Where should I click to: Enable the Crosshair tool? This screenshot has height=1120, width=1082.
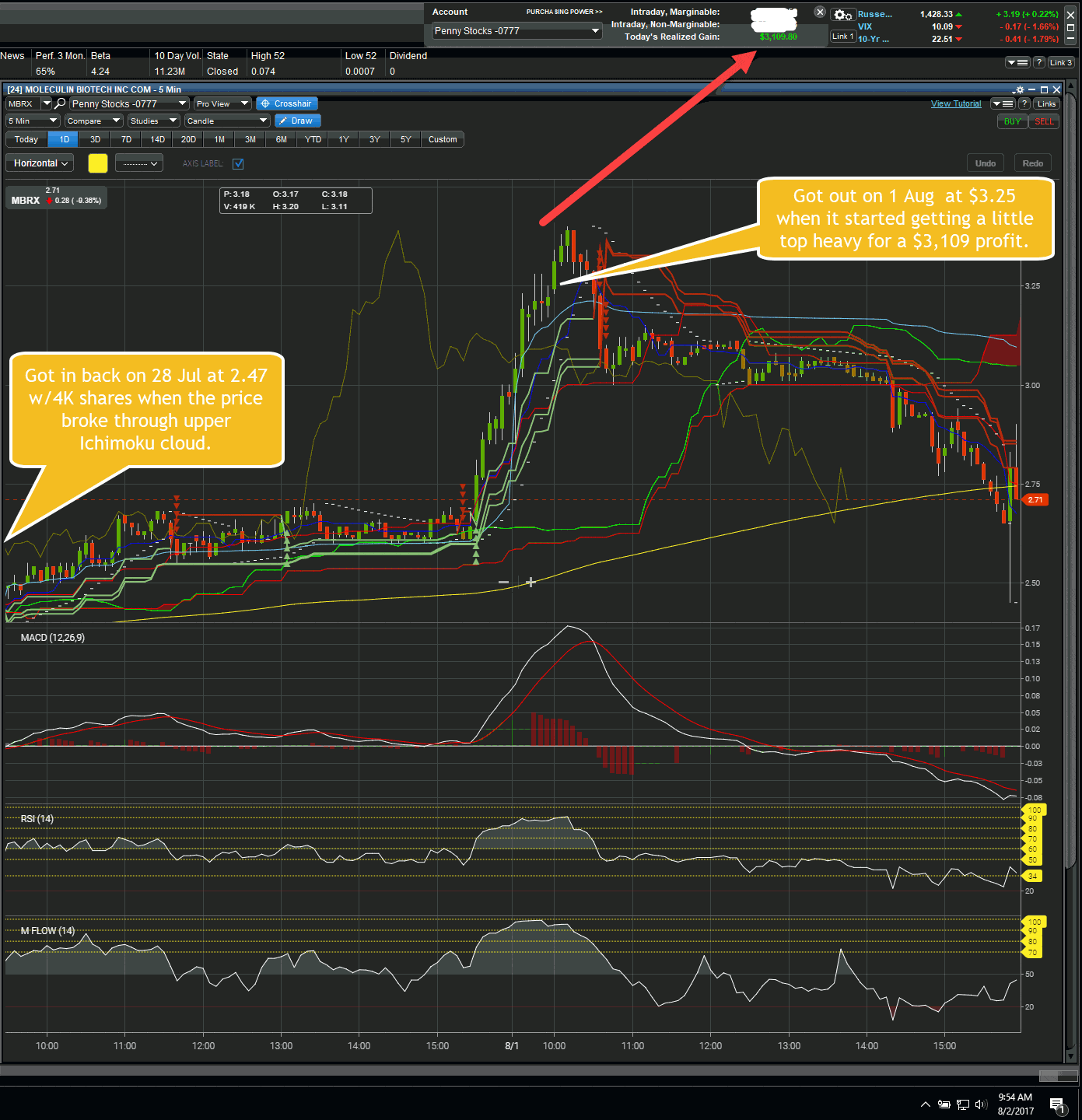click(288, 103)
